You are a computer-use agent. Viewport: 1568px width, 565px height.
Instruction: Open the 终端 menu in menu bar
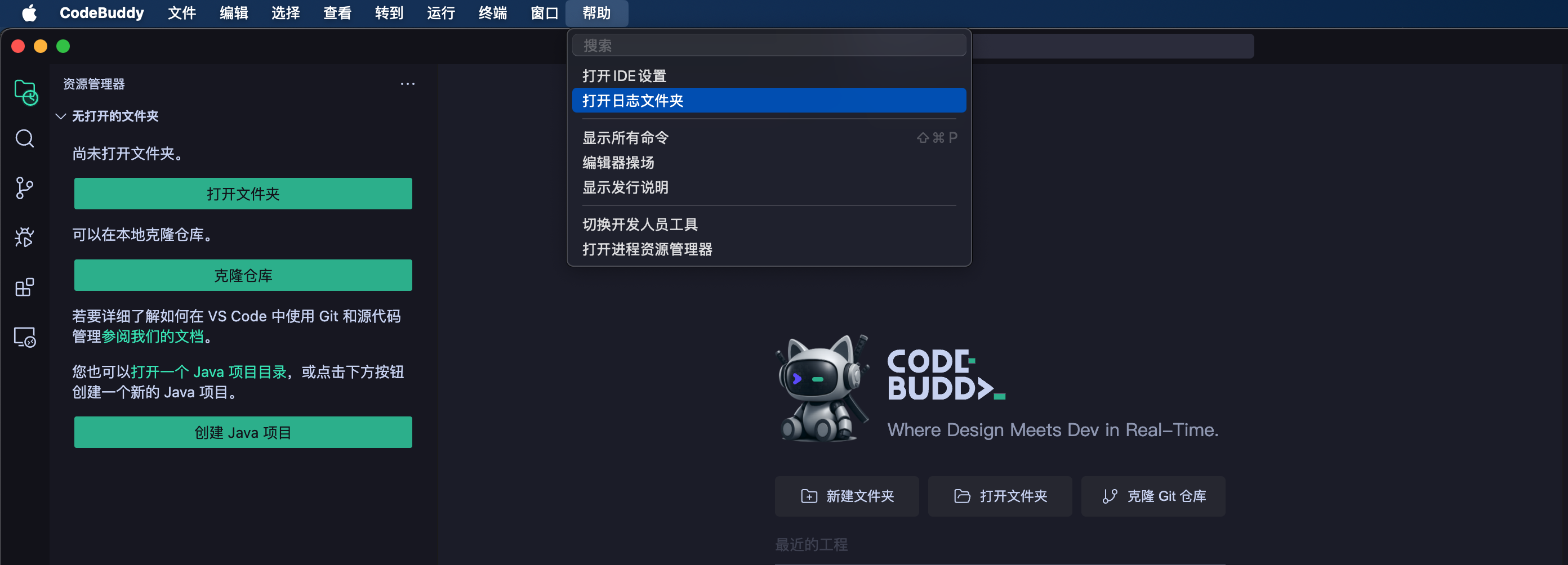(492, 13)
